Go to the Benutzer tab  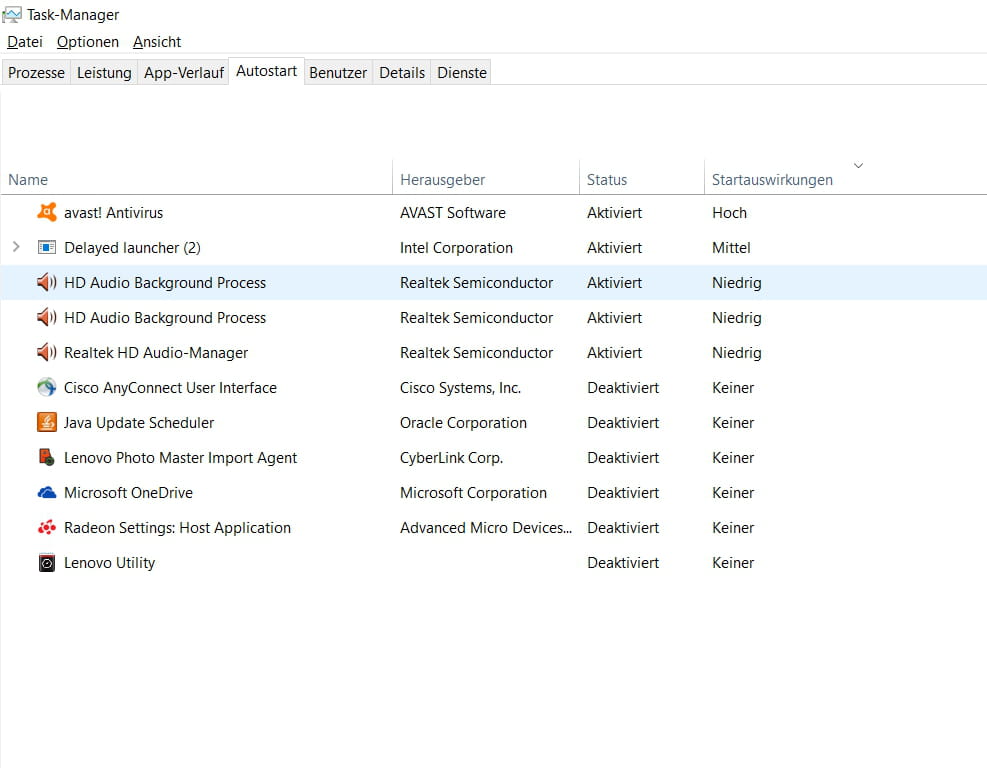pyautogui.click(x=338, y=73)
